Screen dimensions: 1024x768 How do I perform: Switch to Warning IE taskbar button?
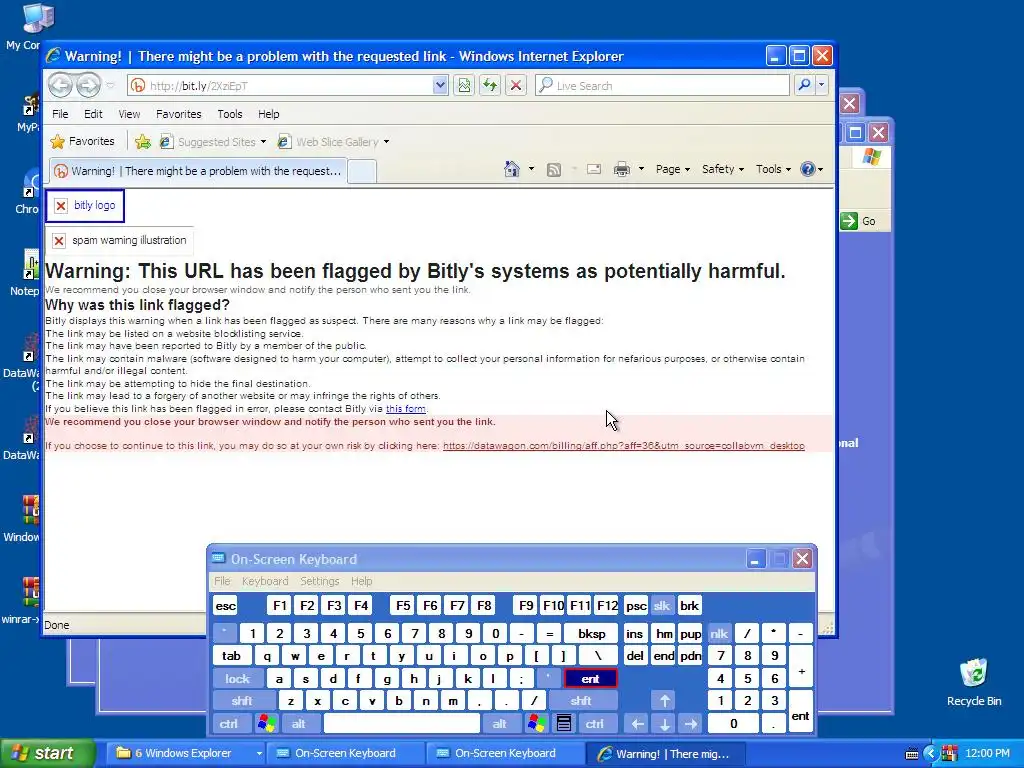click(665, 754)
